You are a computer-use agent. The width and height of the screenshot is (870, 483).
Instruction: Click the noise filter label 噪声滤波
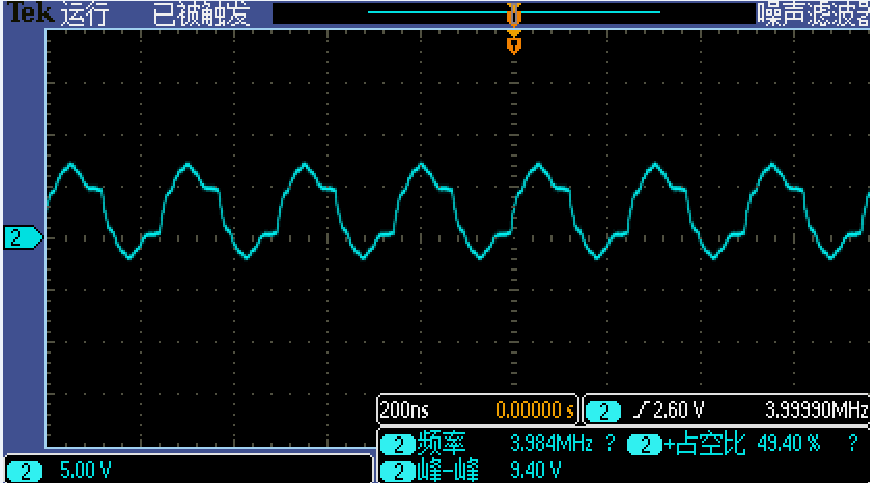tap(813, 13)
